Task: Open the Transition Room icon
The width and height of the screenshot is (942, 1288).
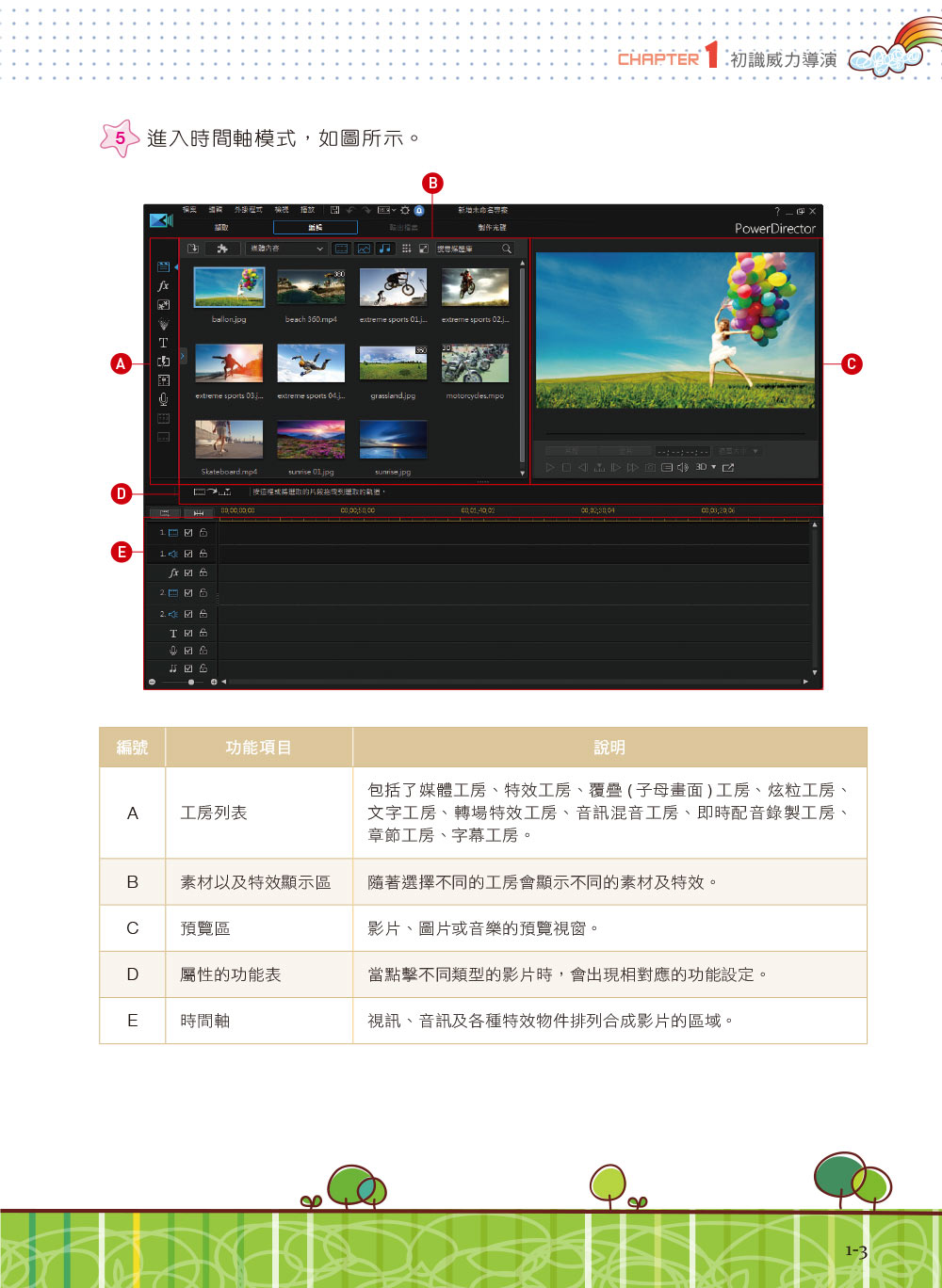Action: (163, 362)
